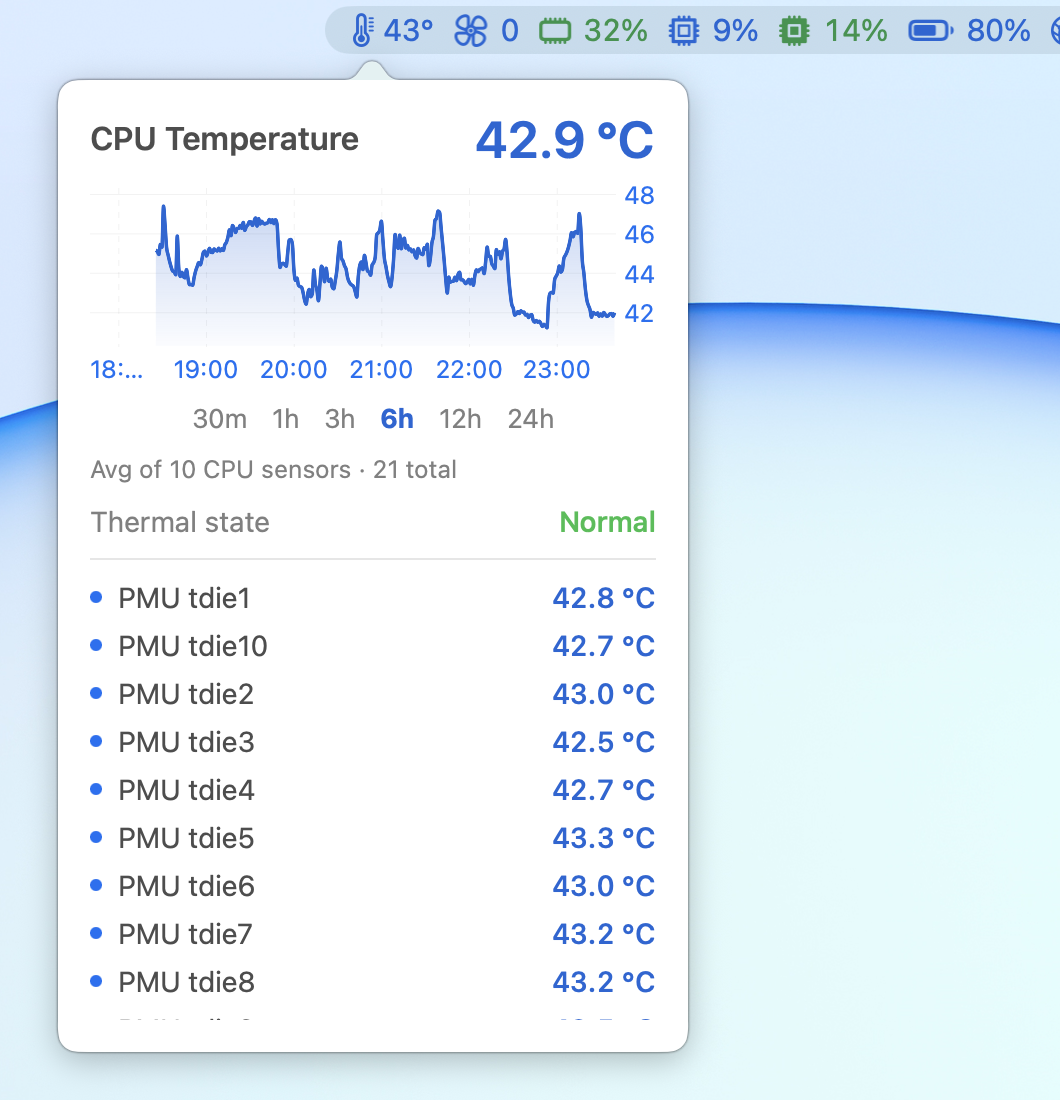Click the 32% memory value in menu bar
The image size is (1060, 1100).
615,31
